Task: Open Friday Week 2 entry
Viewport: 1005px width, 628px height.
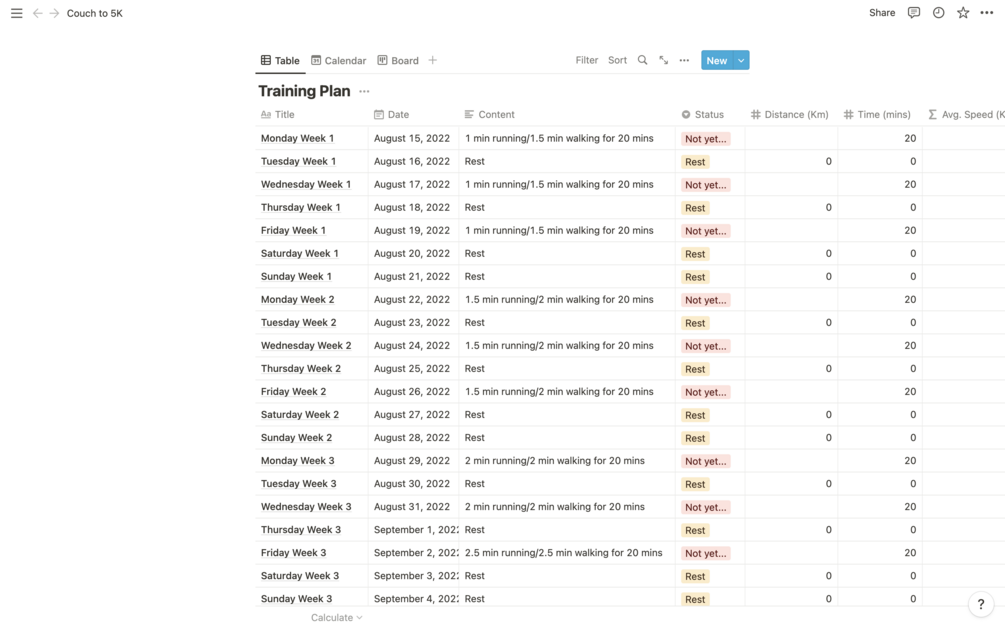Action: coord(294,392)
